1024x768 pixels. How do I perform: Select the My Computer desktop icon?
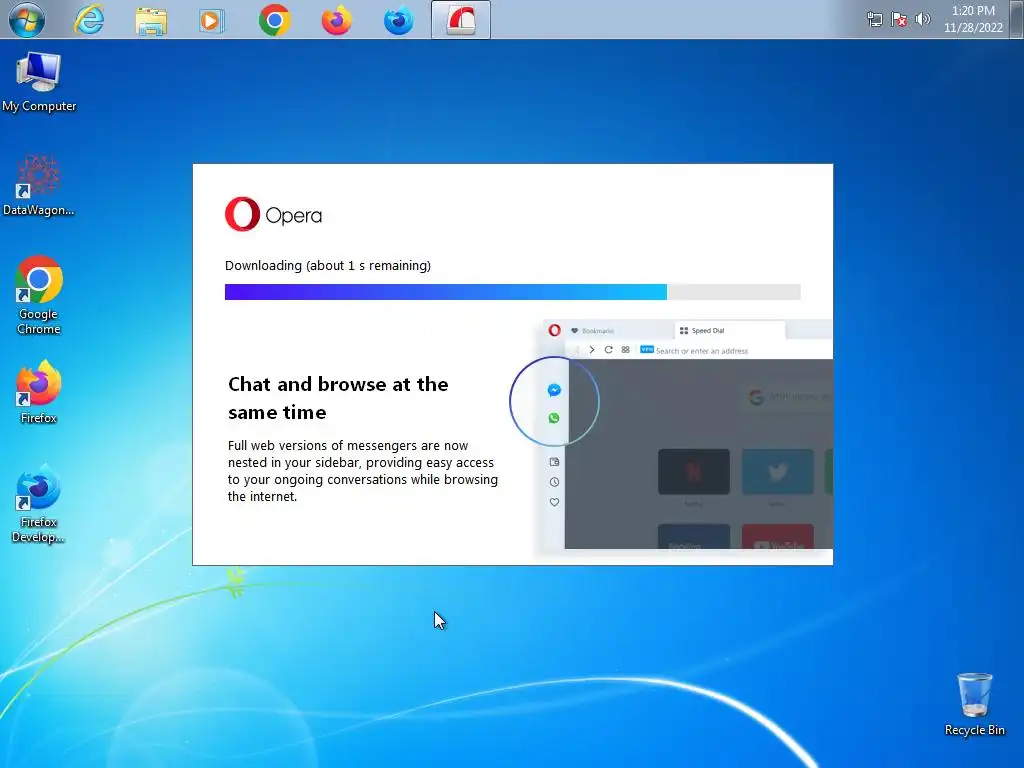39,82
